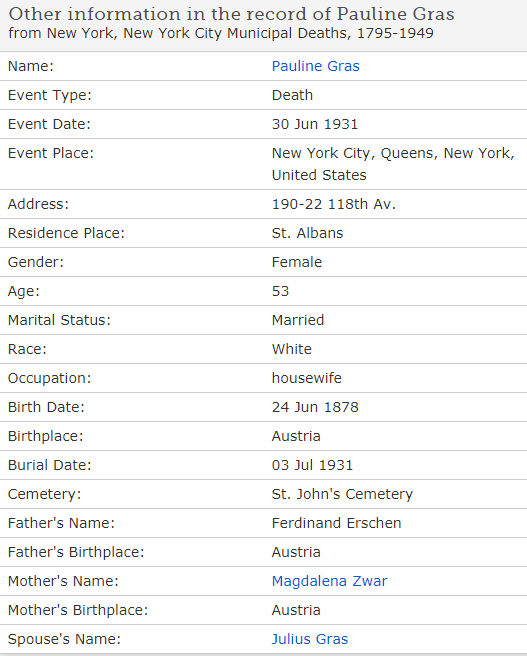527x656 pixels.
Task: Click the Occupation value housewife
Action: click(x=307, y=378)
